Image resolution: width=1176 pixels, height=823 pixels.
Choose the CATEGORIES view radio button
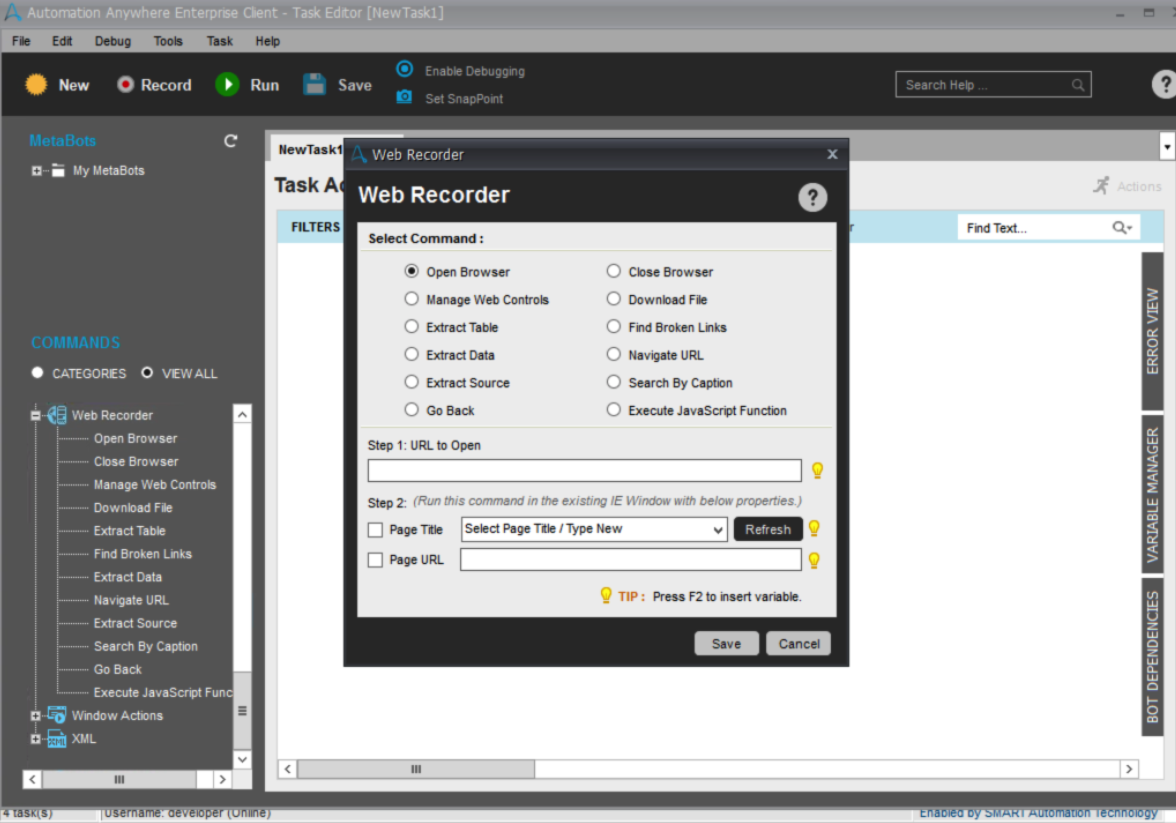click(x=37, y=373)
